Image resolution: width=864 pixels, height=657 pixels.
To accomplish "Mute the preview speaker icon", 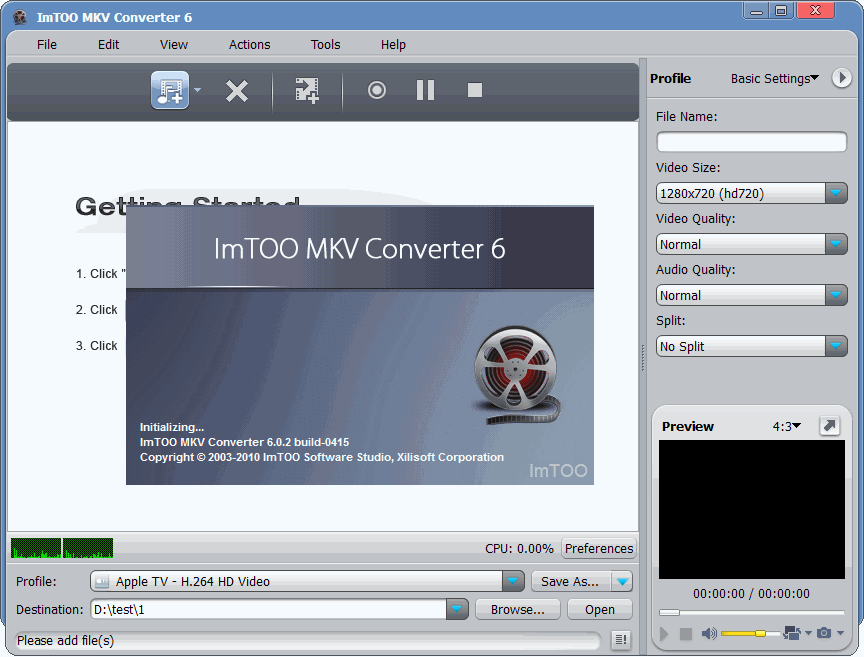I will coord(709,634).
